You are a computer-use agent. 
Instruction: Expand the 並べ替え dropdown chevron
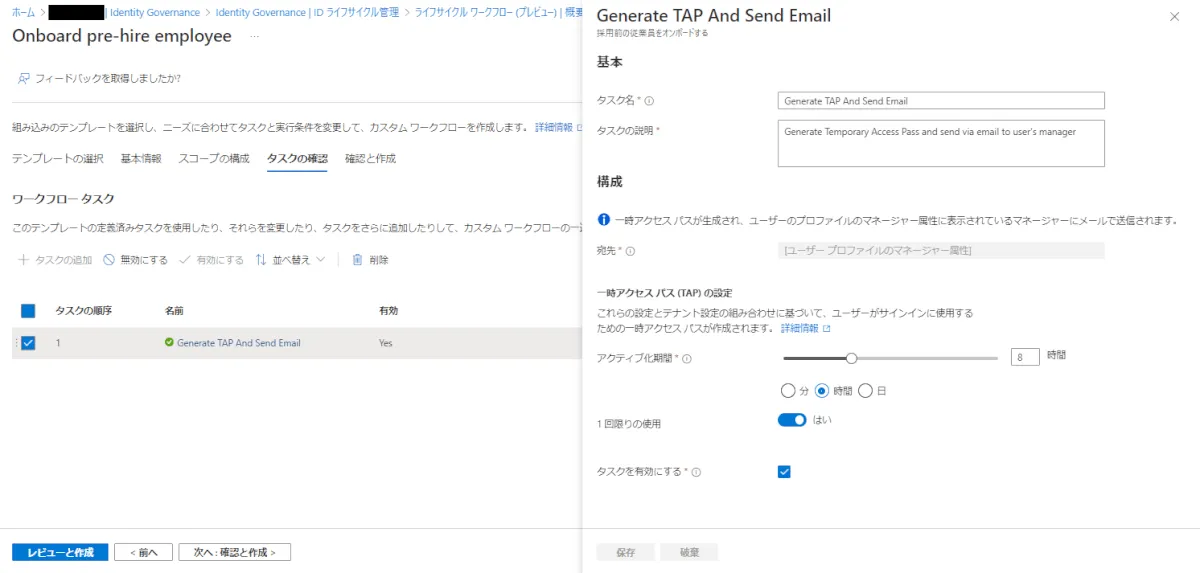[x=321, y=260]
